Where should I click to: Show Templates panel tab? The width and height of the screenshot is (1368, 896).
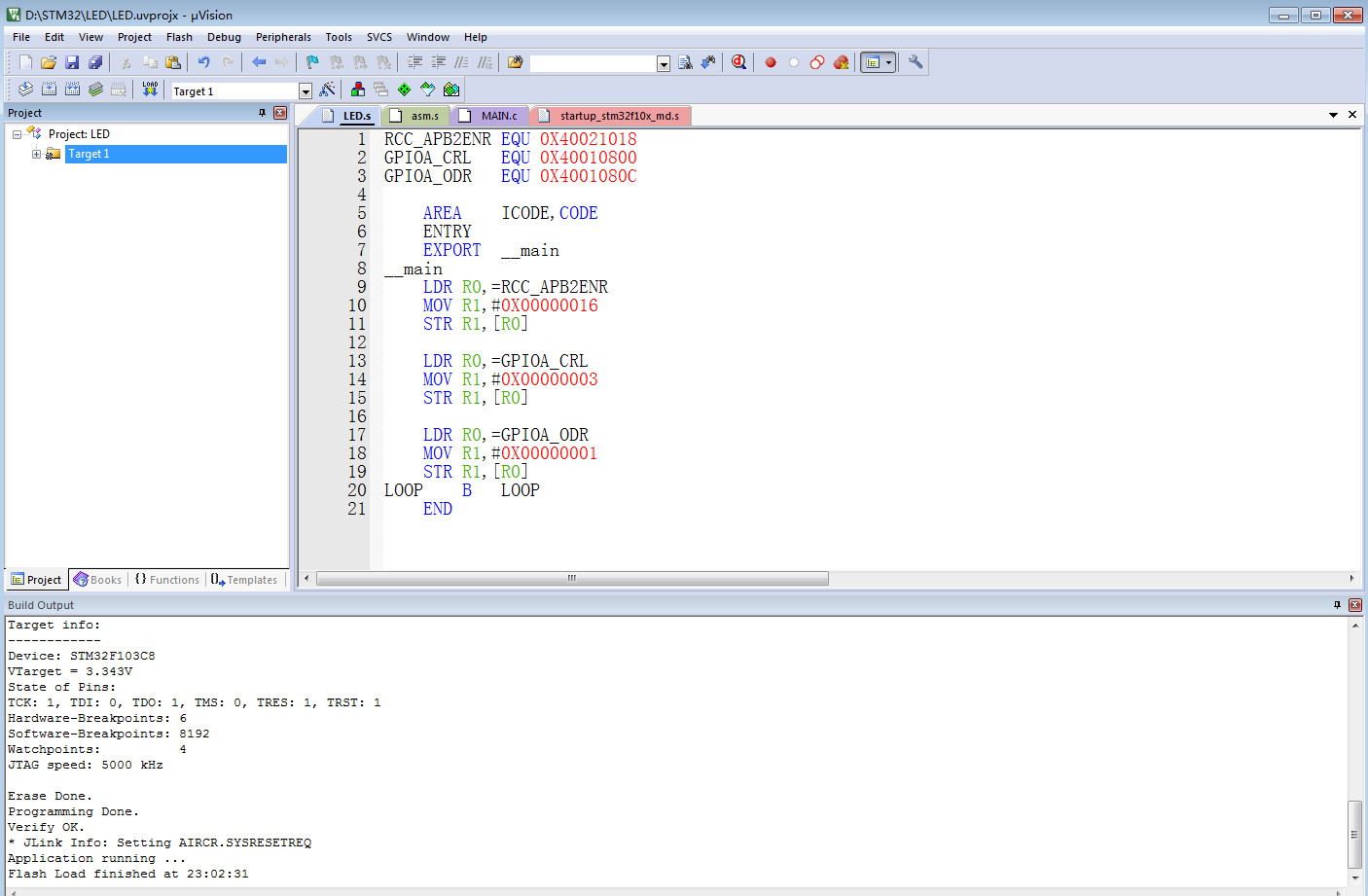point(244,580)
